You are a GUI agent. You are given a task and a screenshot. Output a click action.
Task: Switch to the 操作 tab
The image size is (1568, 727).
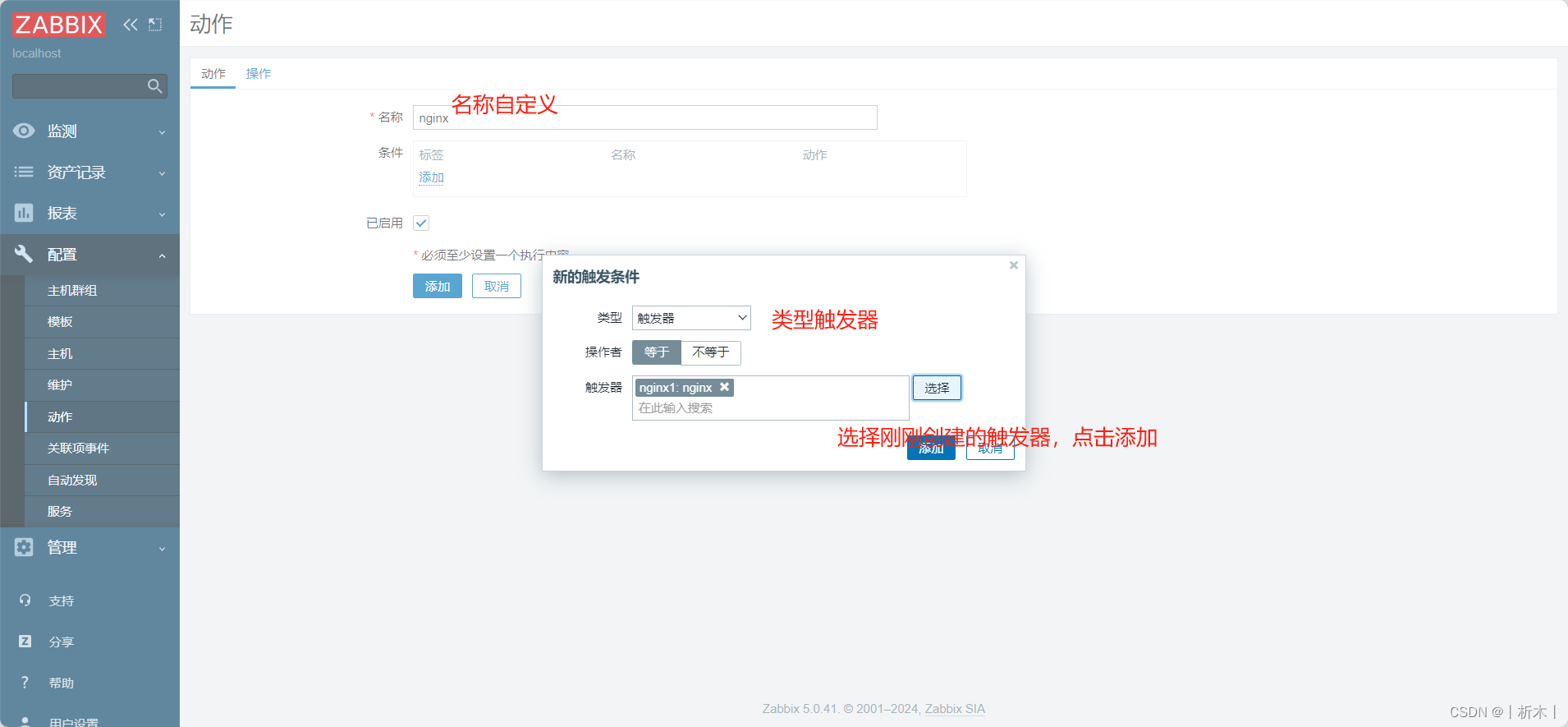pos(259,73)
